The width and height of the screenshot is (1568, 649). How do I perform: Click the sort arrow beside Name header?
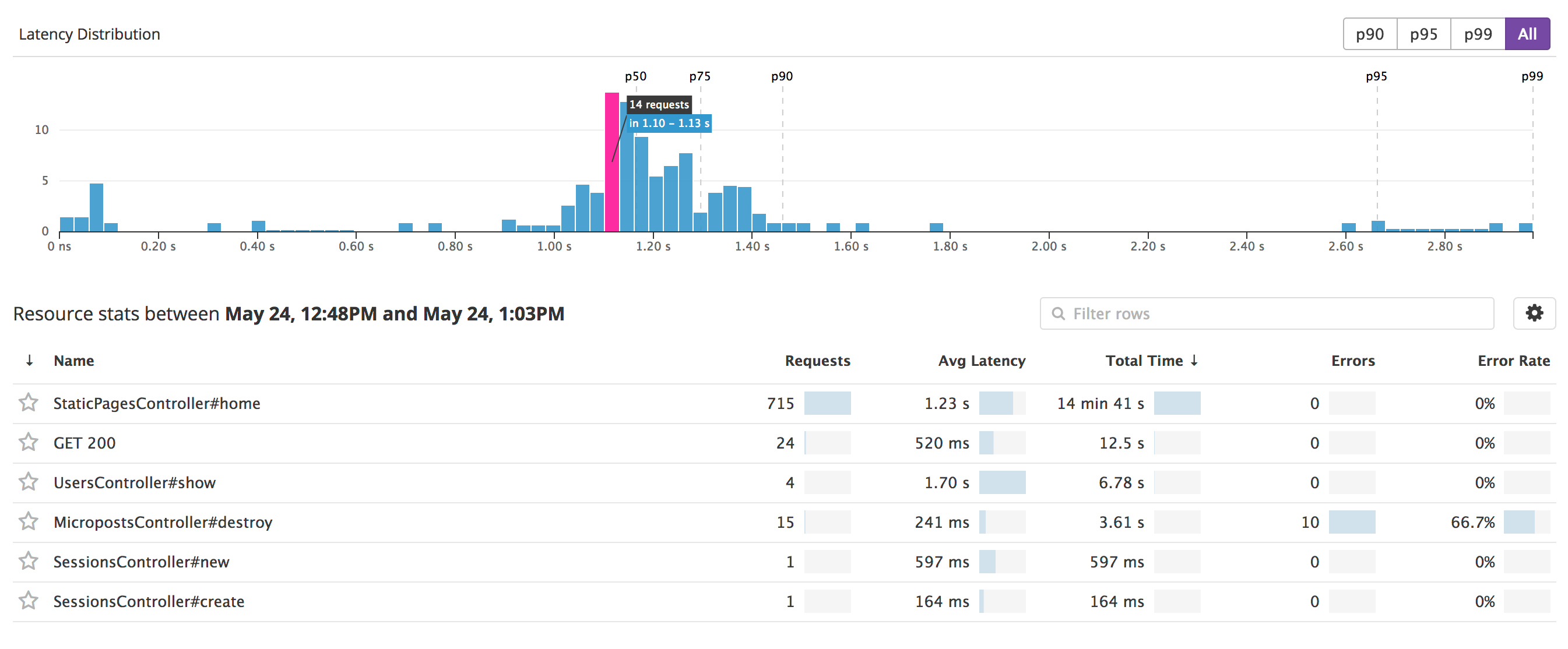(x=29, y=361)
